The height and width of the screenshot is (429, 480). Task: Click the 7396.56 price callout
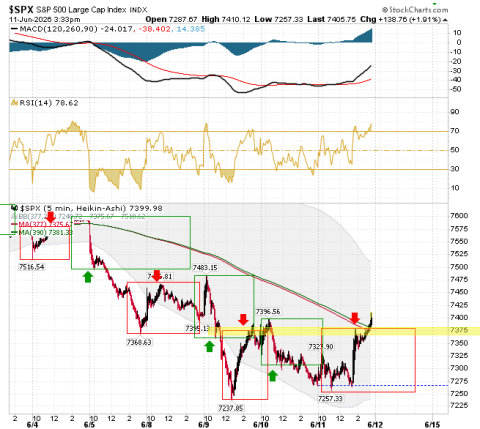268,312
